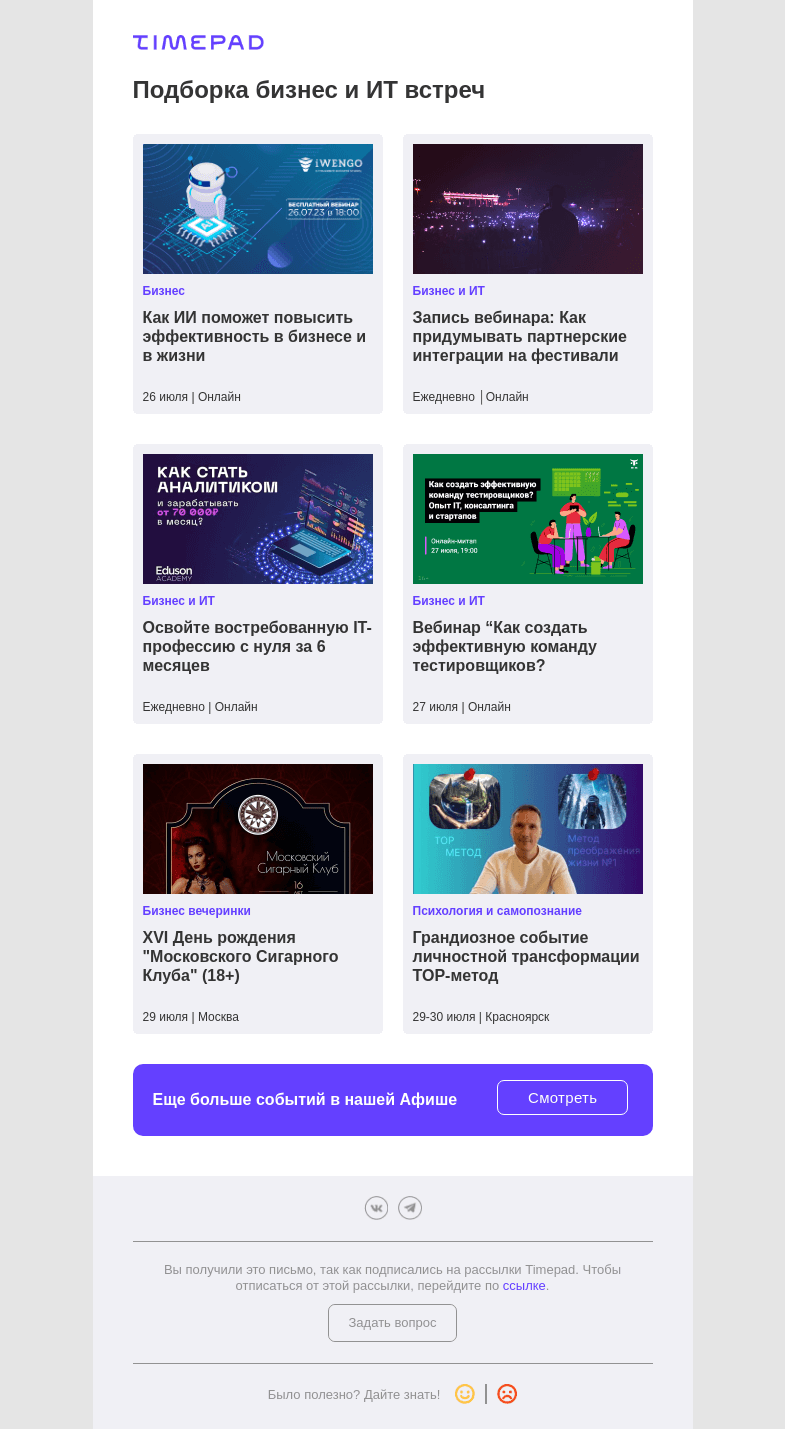Open title XVI День рождения Сигарного Клуба
The image size is (785, 1430).
click(x=241, y=957)
